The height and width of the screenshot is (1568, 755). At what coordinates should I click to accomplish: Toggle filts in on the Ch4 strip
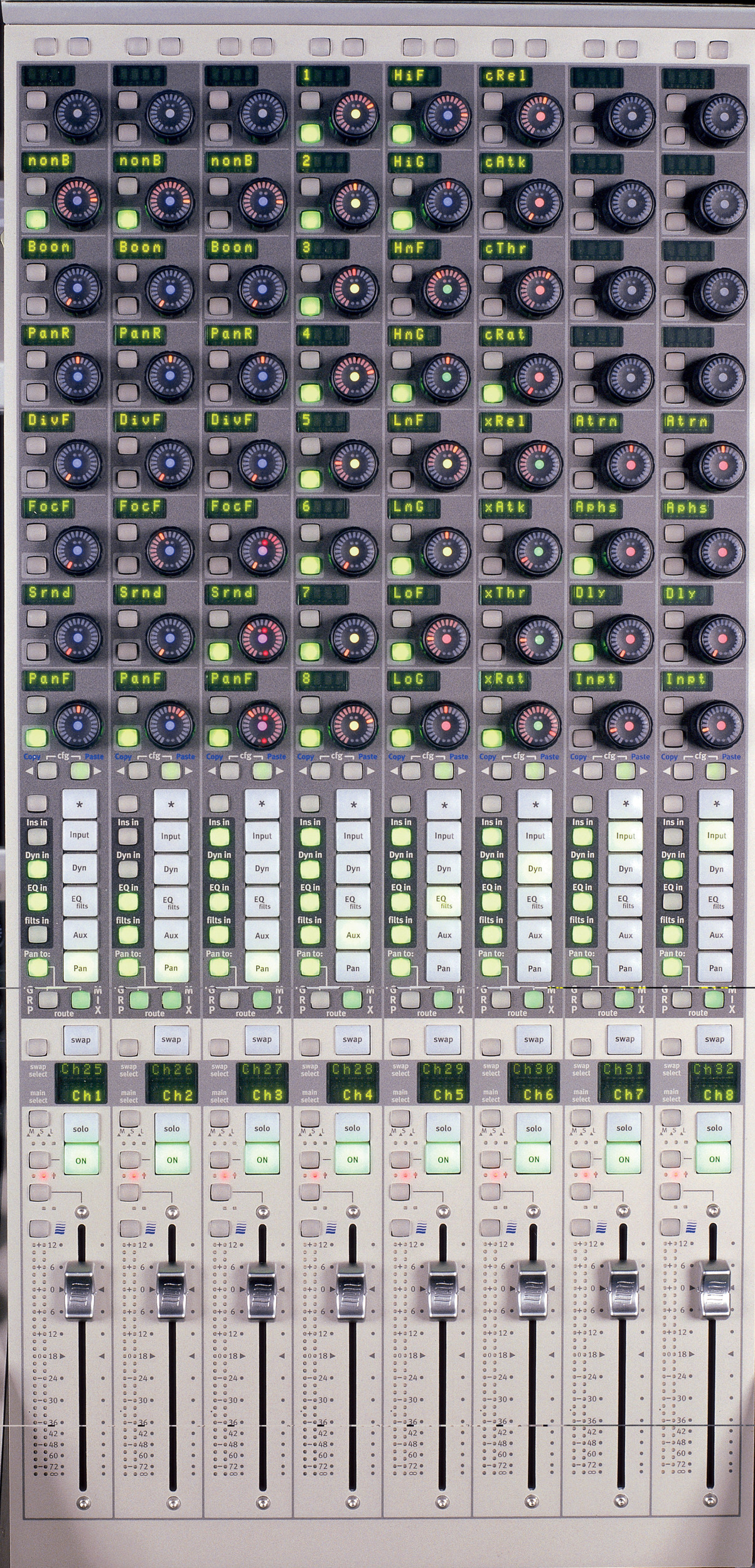coord(310,935)
